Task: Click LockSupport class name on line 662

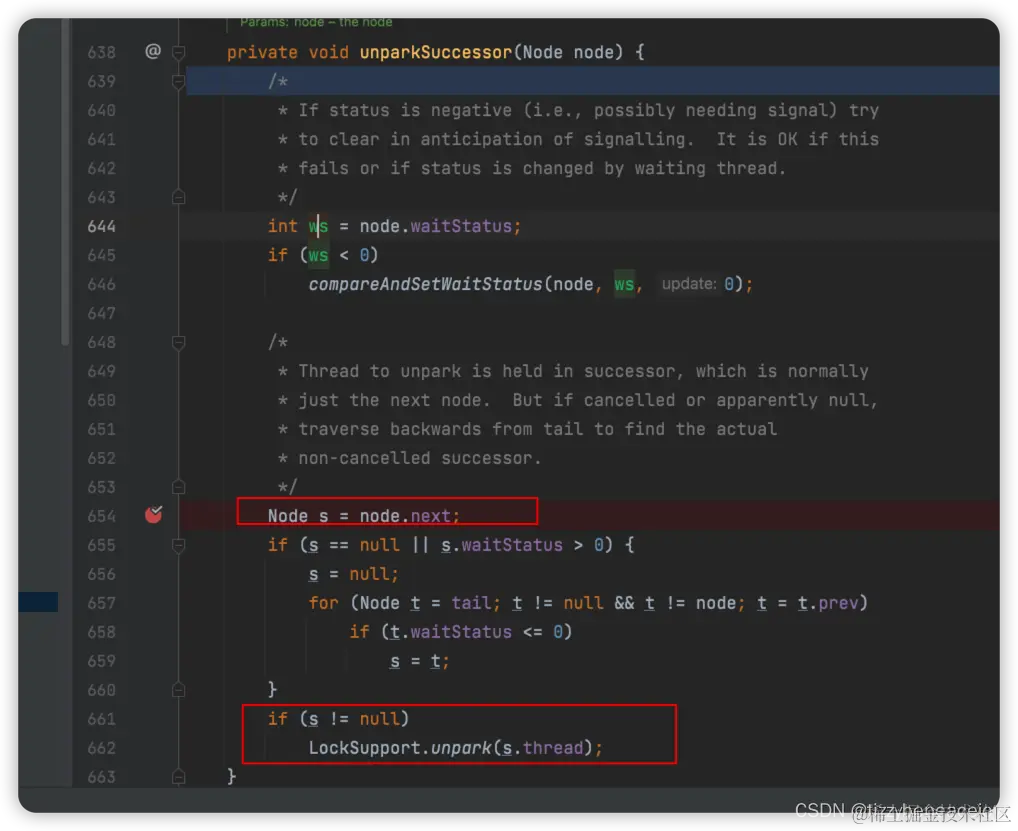Action: click(x=364, y=748)
